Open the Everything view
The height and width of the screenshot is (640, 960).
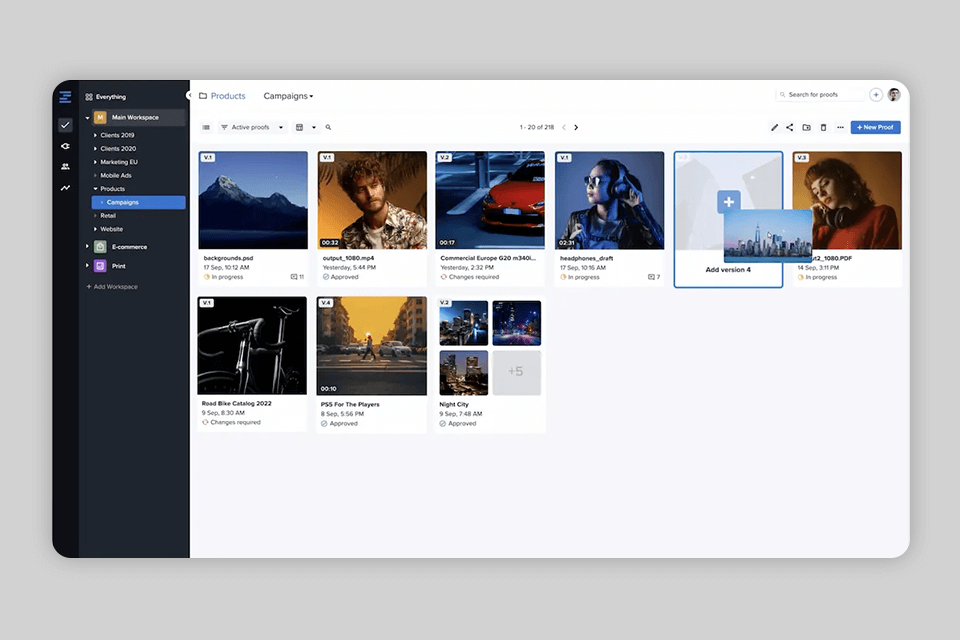coord(110,97)
